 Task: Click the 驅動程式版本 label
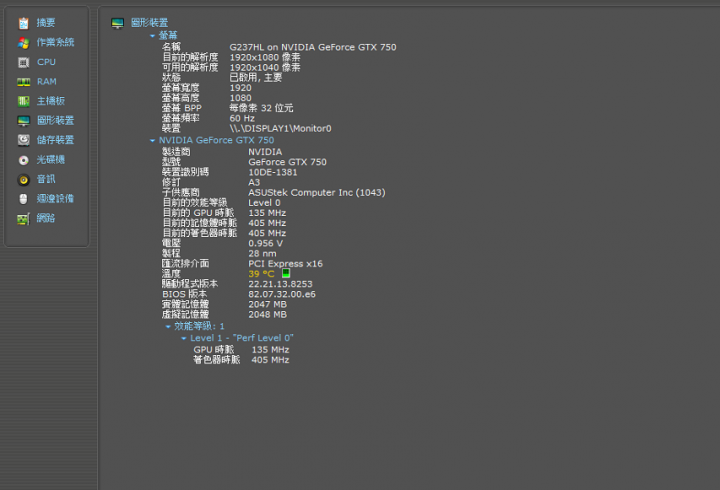tap(190, 283)
